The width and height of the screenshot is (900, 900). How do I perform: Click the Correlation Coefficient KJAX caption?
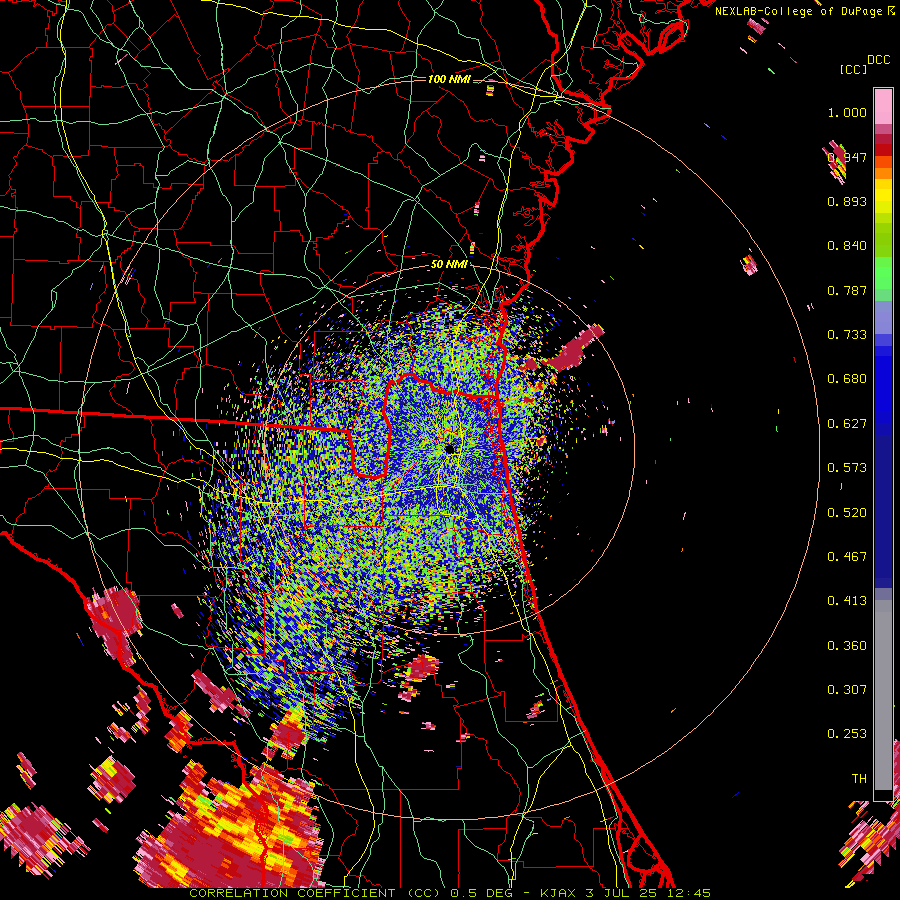[x=450, y=893]
